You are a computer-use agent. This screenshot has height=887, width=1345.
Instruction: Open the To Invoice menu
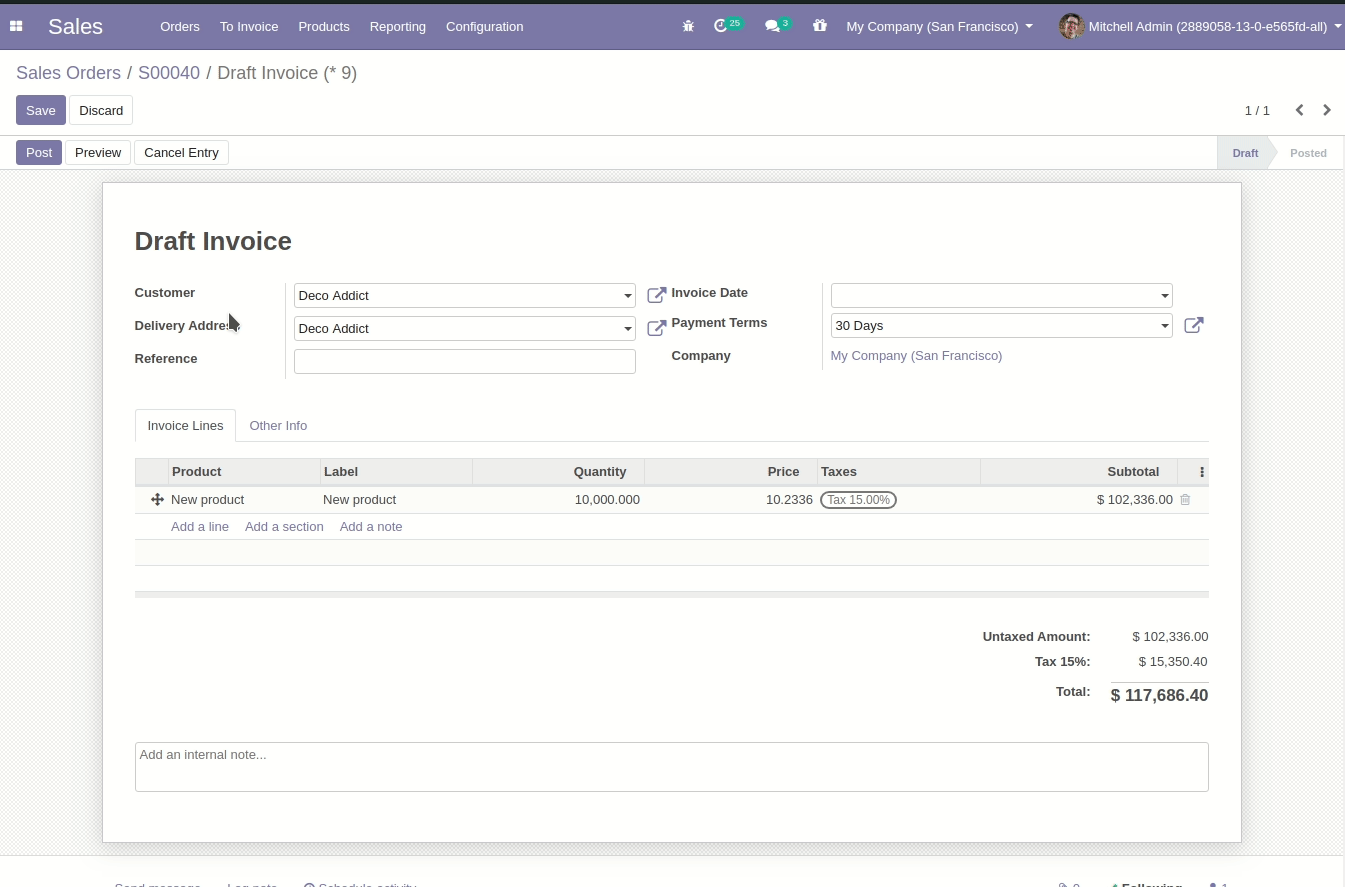coord(249,26)
